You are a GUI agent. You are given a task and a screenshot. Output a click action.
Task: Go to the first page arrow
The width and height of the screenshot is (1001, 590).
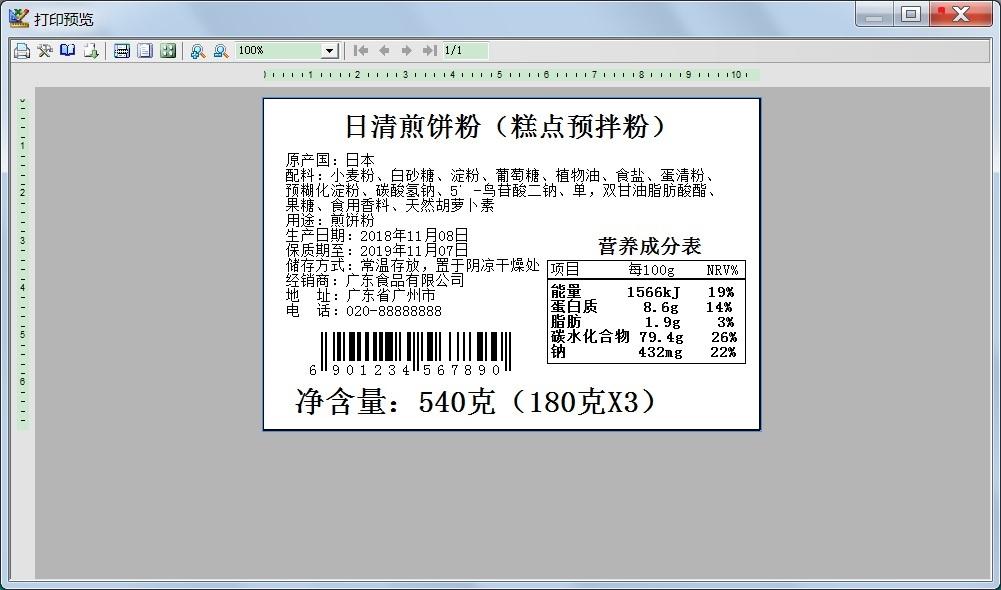tap(361, 50)
